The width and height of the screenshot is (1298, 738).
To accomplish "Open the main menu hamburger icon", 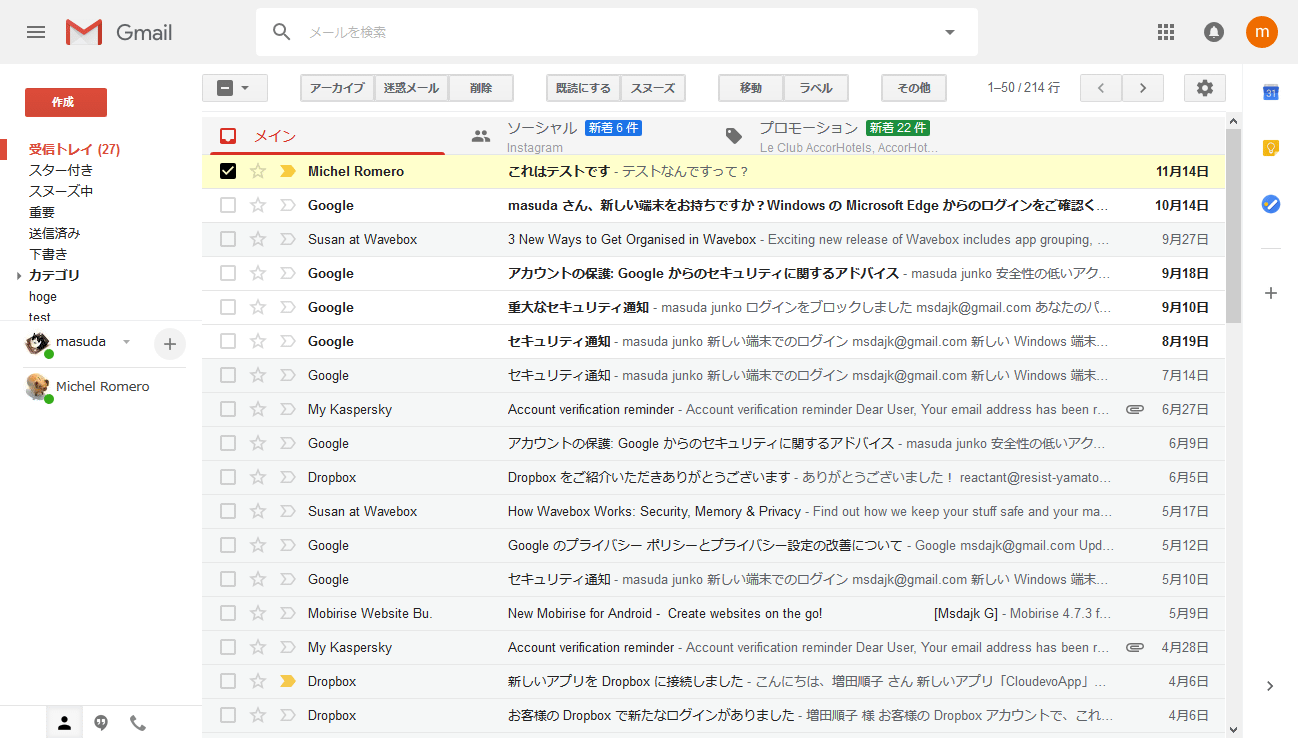I will point(36,32).
